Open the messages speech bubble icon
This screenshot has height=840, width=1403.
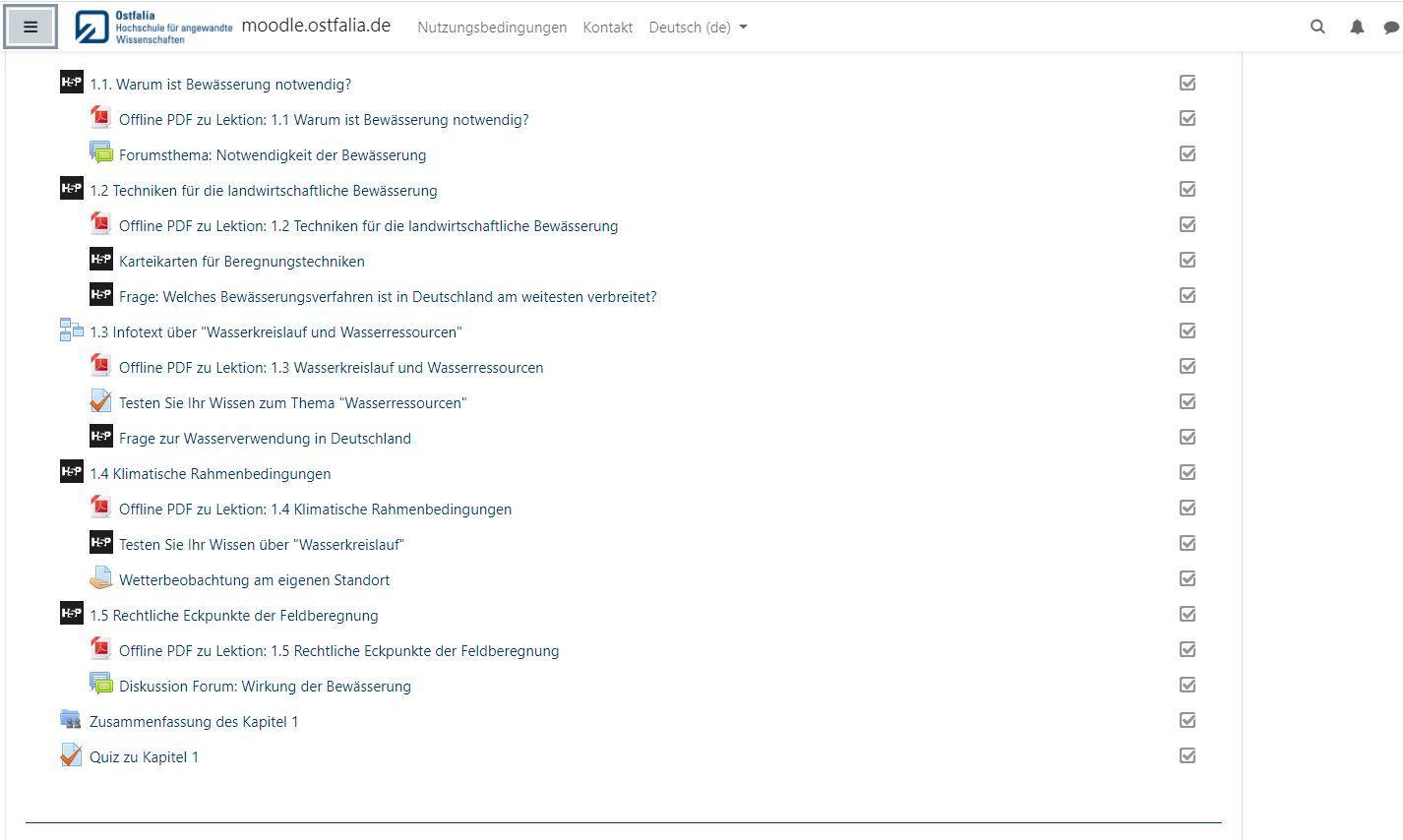pyautogui.click(x=1391, y=28)
